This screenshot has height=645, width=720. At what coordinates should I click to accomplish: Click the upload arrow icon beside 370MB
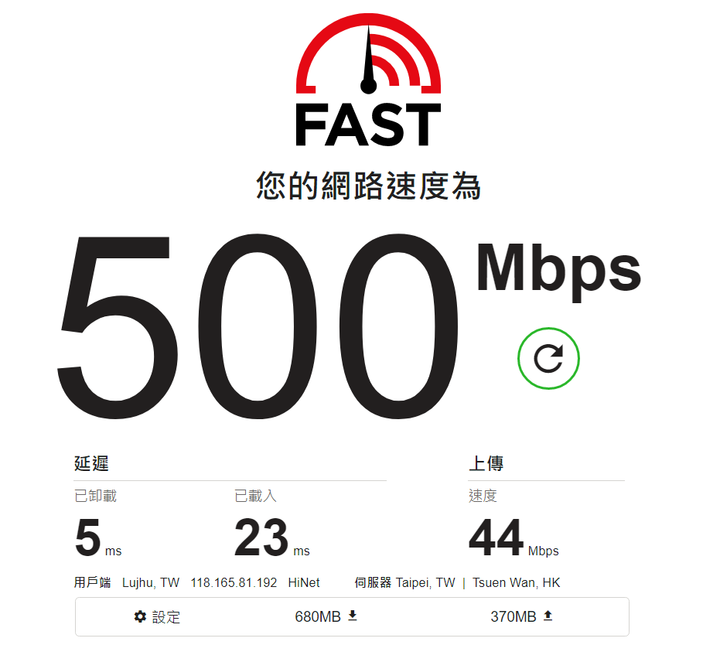pyautogui.click(x=547, y=616)
